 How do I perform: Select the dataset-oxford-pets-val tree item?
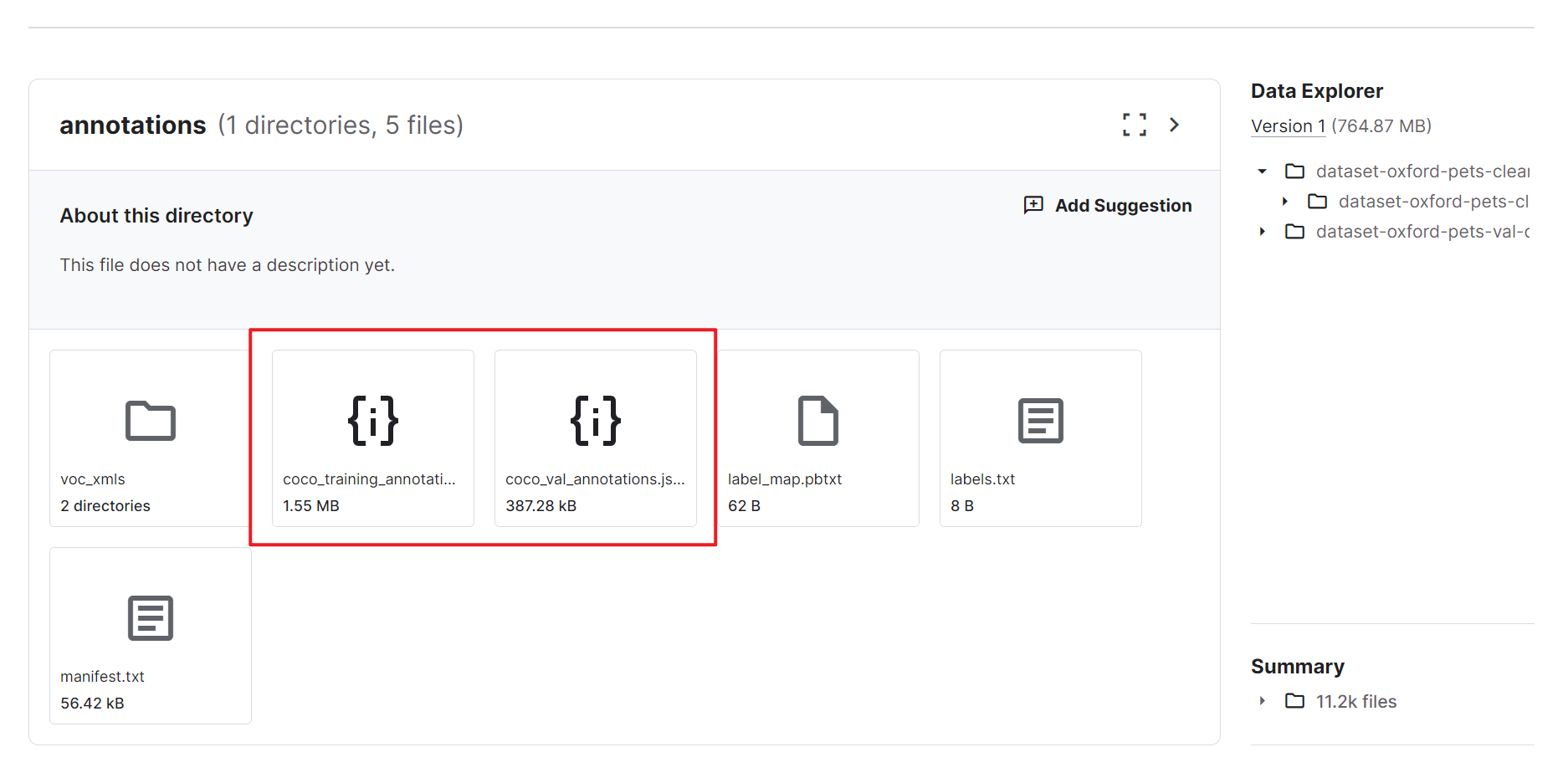click(x=1423, y=232)
